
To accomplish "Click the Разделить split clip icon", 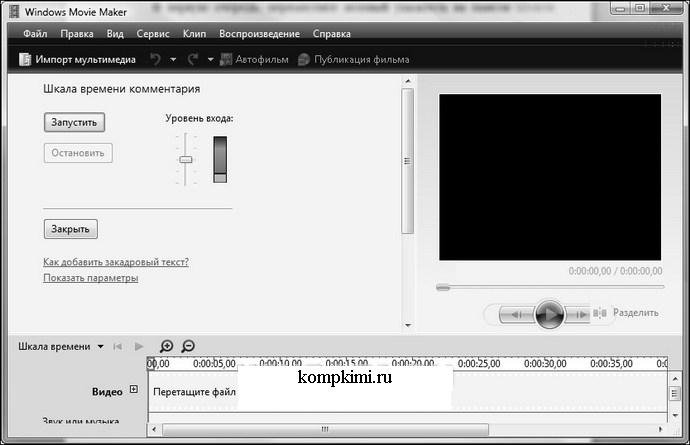I will click(x=601, y=313).
